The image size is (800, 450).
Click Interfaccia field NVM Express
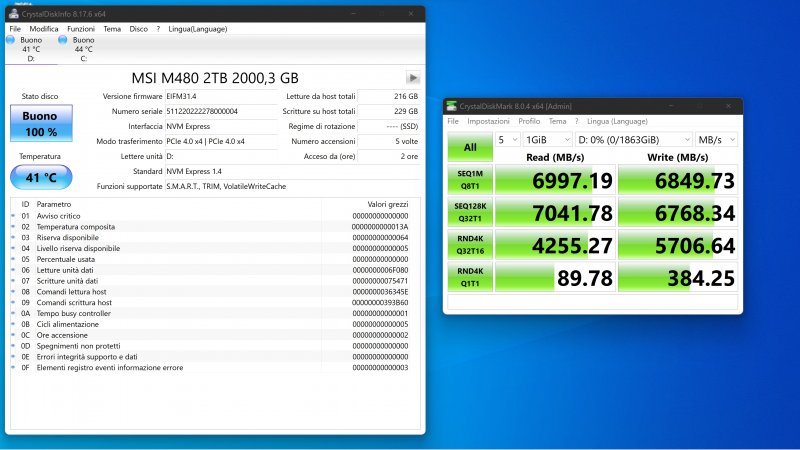221,126
